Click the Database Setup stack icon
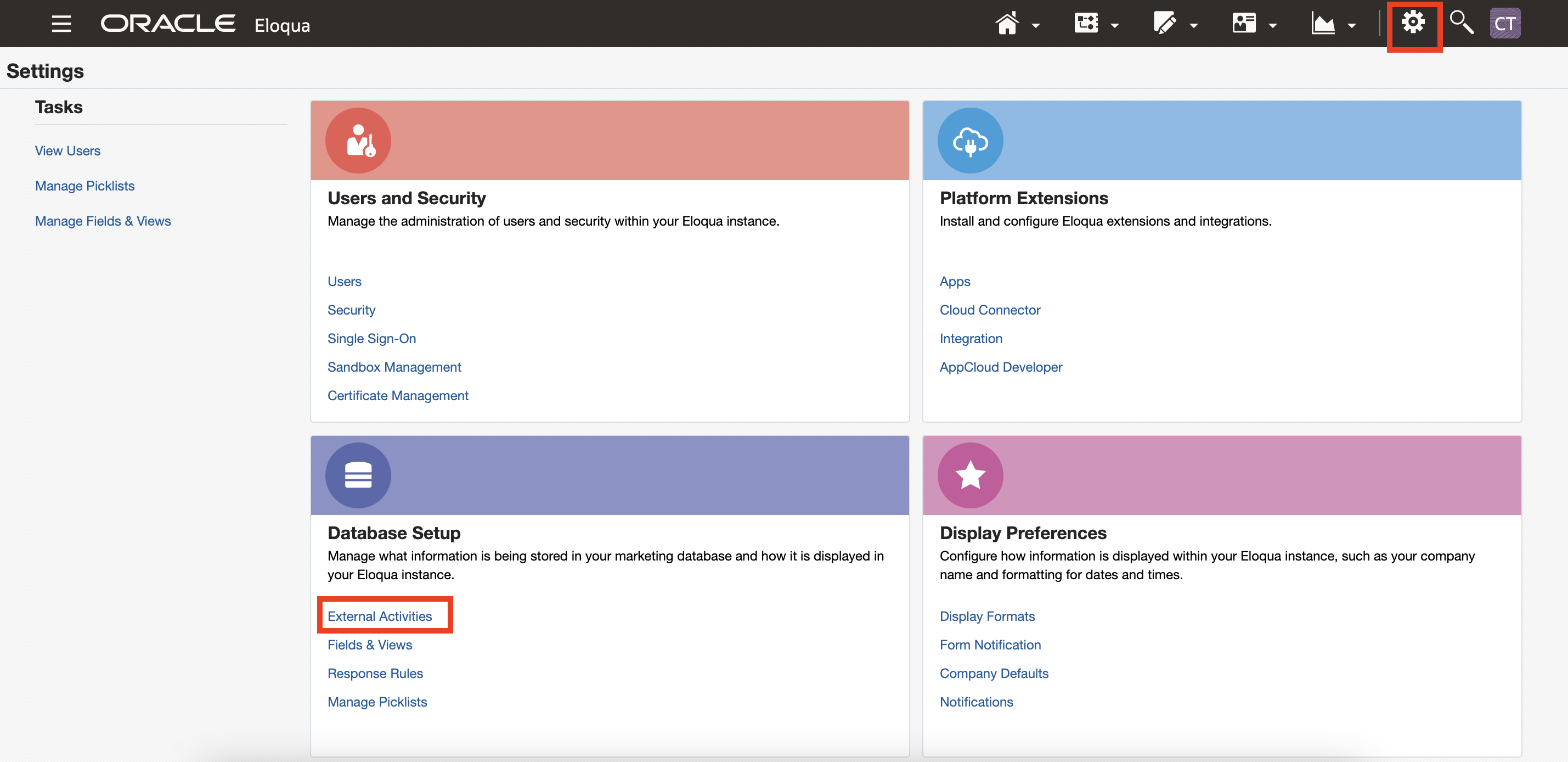1568x762 pixels. [x=358, y=475]
